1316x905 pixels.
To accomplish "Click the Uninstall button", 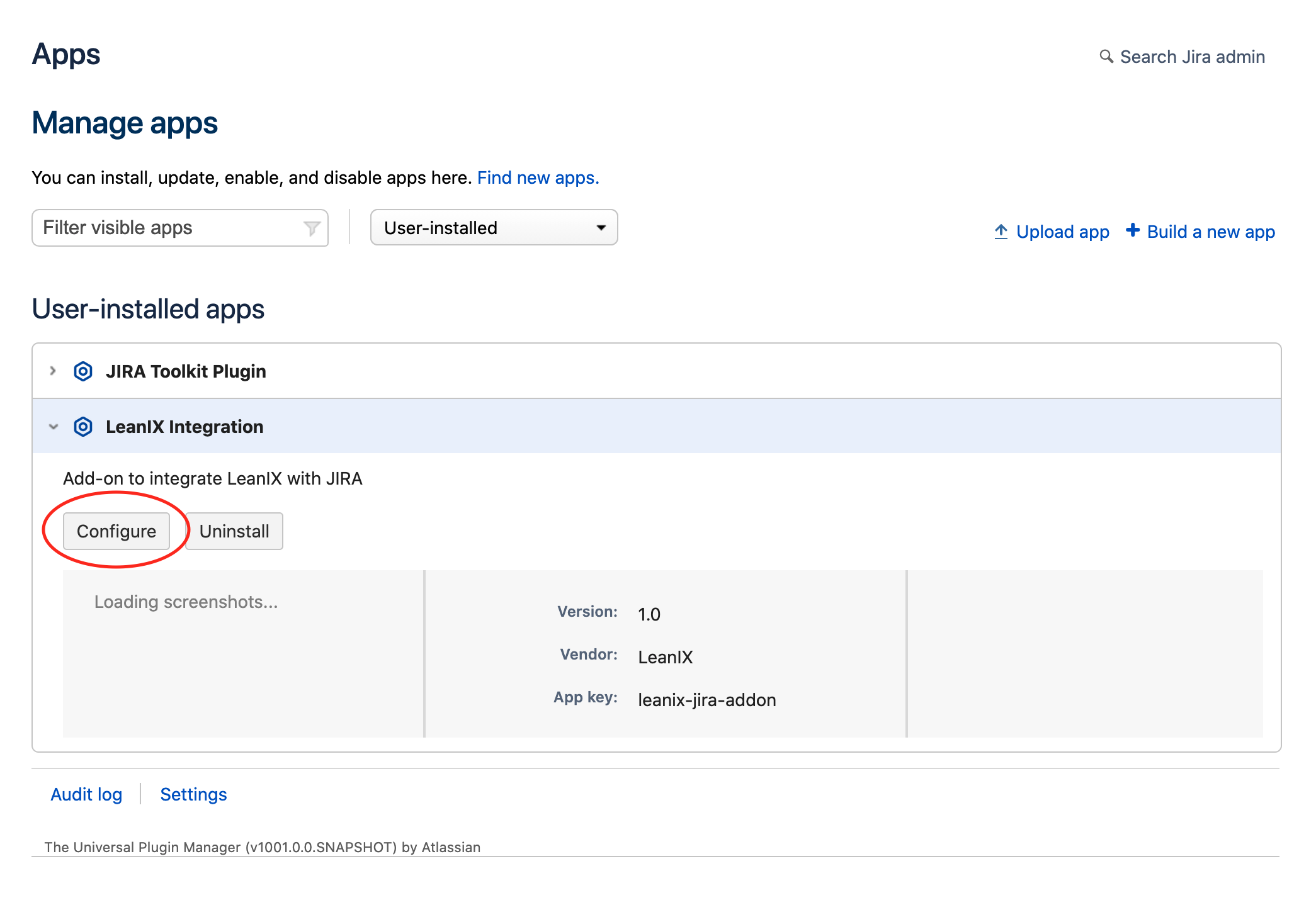I will [x=234, y=531].
